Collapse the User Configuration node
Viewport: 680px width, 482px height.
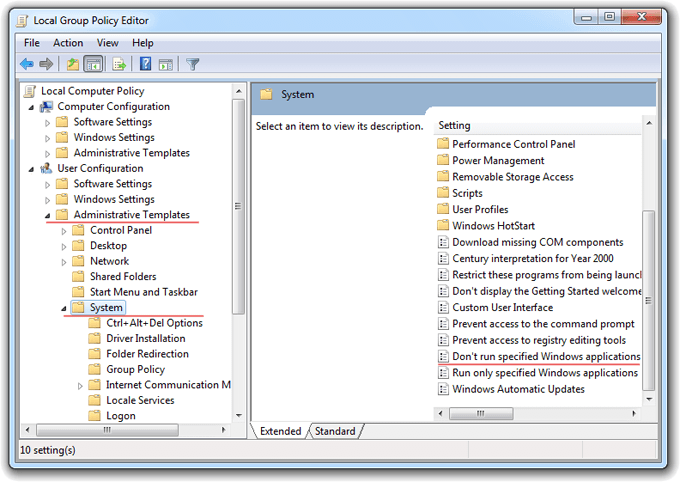[31, 169]
